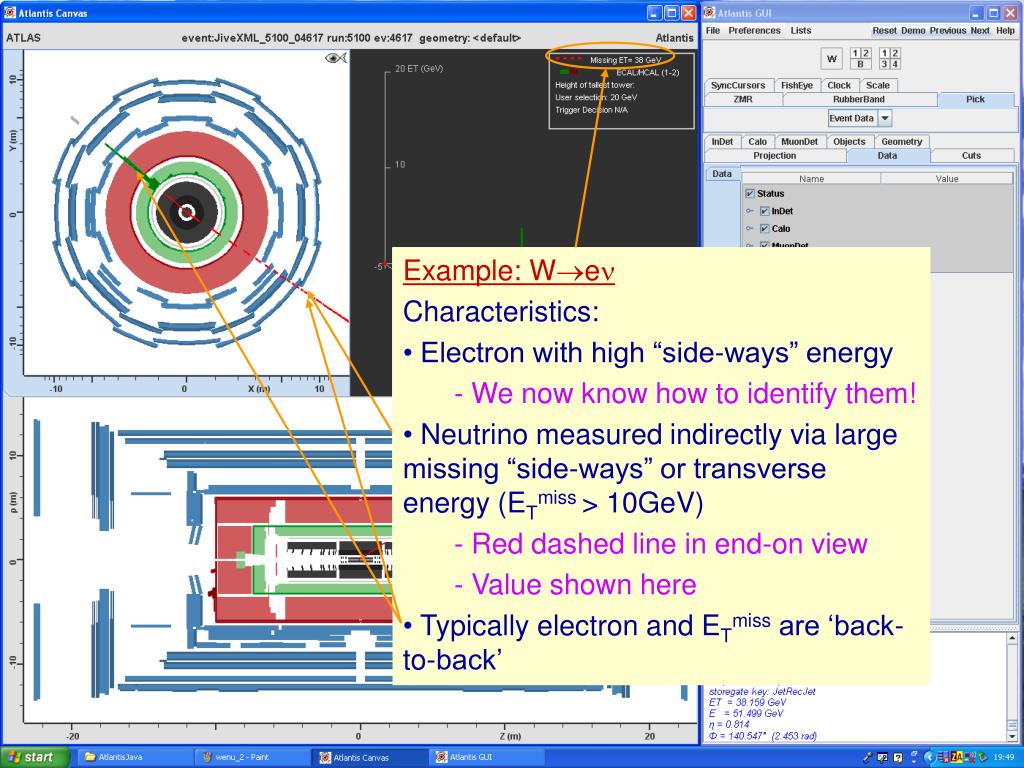Open the Help menu
The width and height of the screenshot is (1024, 768).
[1006, 31]
